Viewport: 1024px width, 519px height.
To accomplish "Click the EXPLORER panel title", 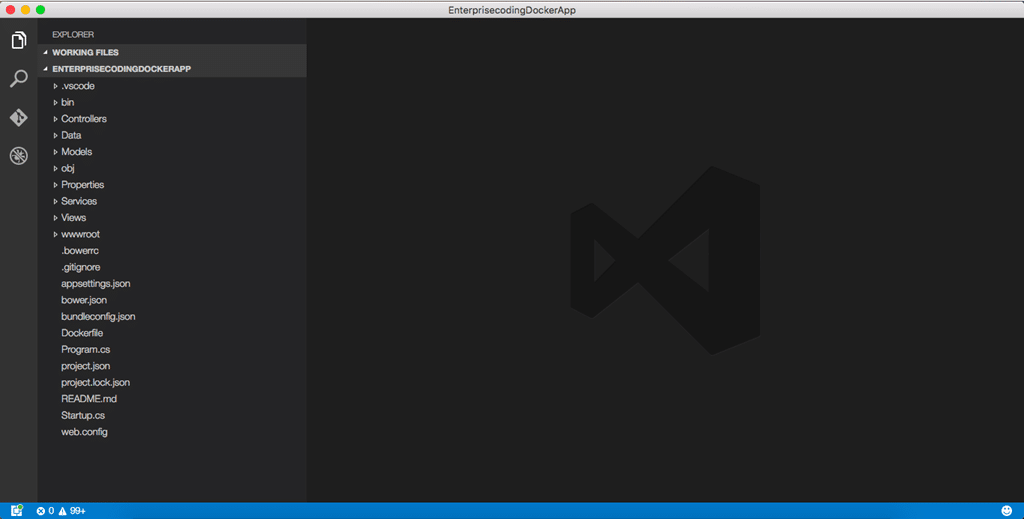I will coord(73,35).
